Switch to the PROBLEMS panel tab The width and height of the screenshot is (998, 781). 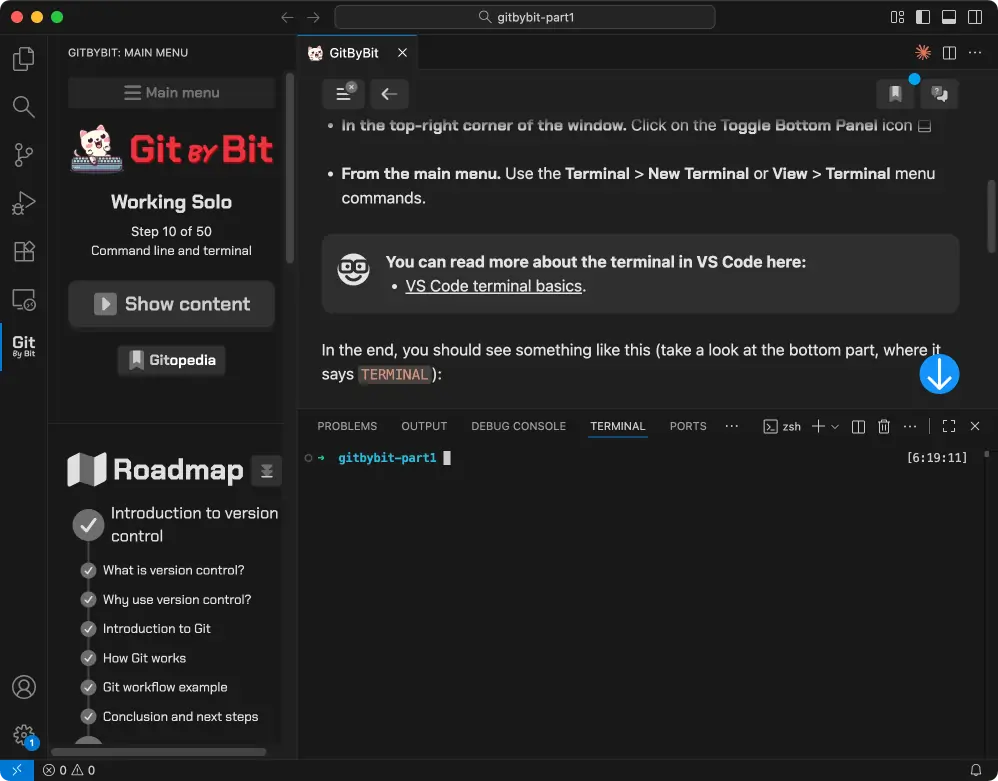coord(347,426)
